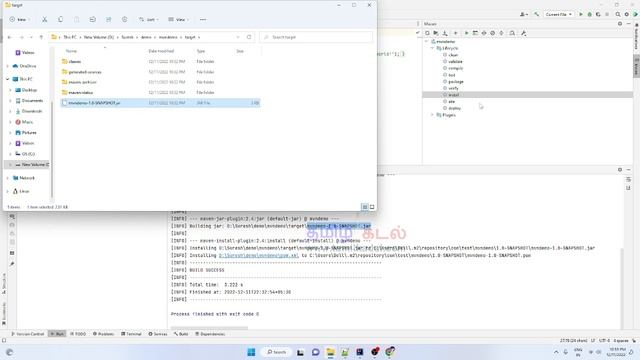
Task: Open the New dropdown in File Explorer
Action: coord(20,20)
